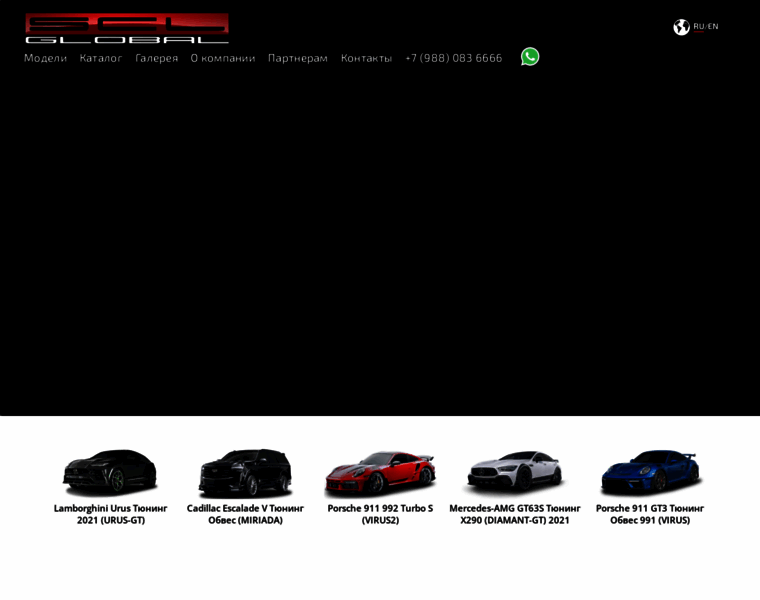Switch language to EN
The height and width of the screenshot is (600, 760).
click(713, 27)
